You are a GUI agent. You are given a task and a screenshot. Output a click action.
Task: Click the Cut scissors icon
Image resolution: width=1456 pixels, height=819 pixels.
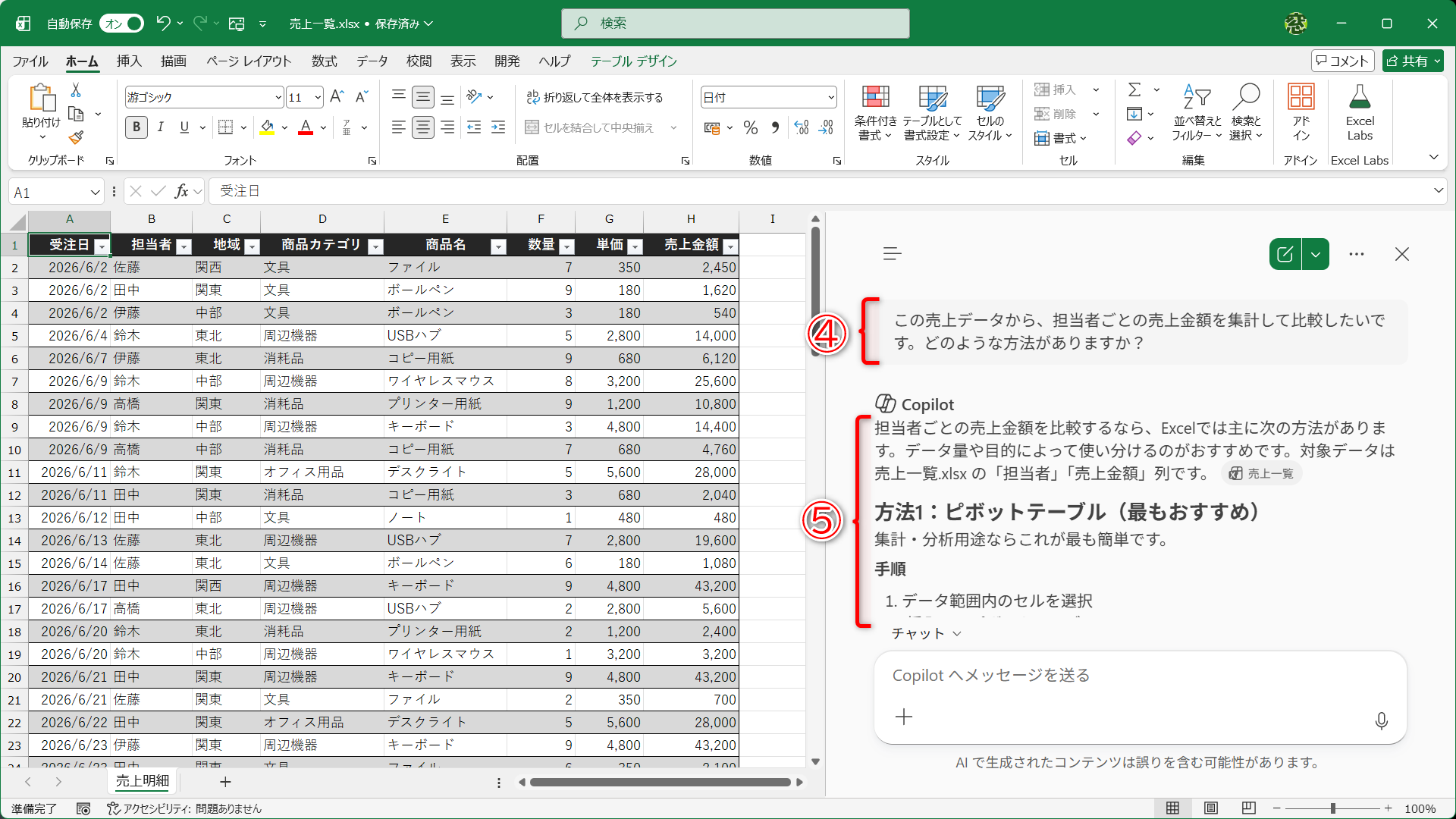[x=76, y=90]
